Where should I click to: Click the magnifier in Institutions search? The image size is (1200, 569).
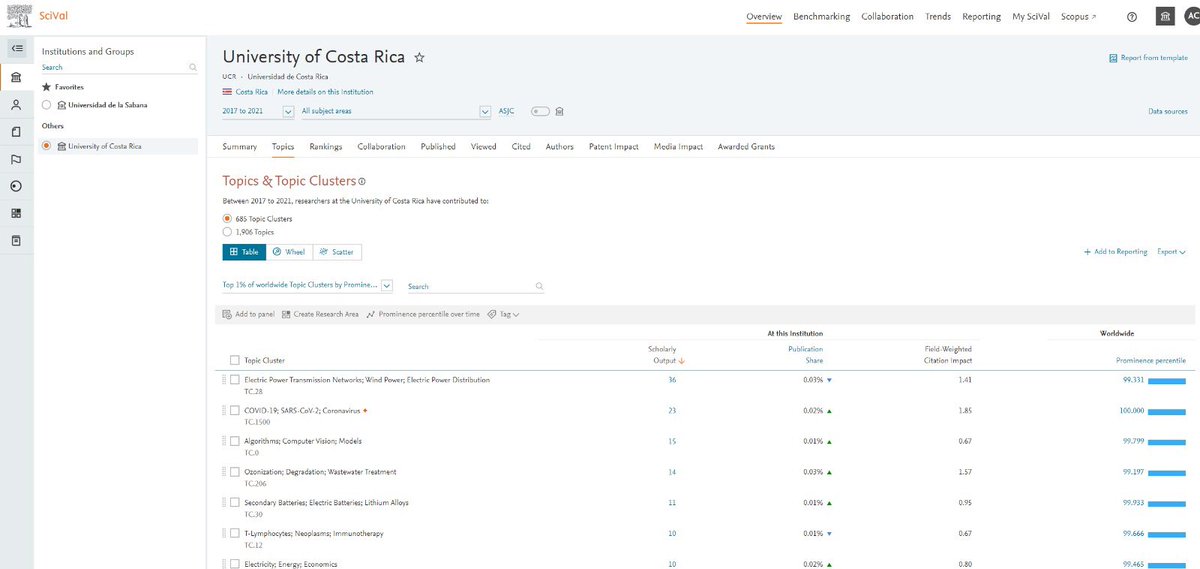(193, 67)
